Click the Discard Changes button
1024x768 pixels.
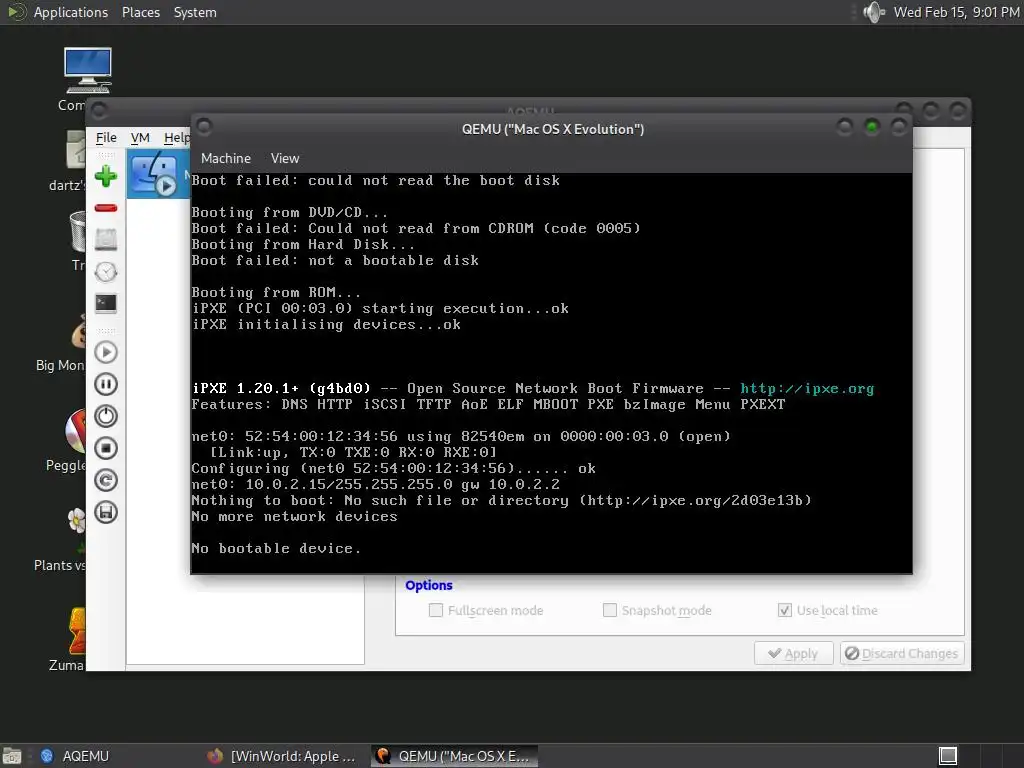click(902, 654)
